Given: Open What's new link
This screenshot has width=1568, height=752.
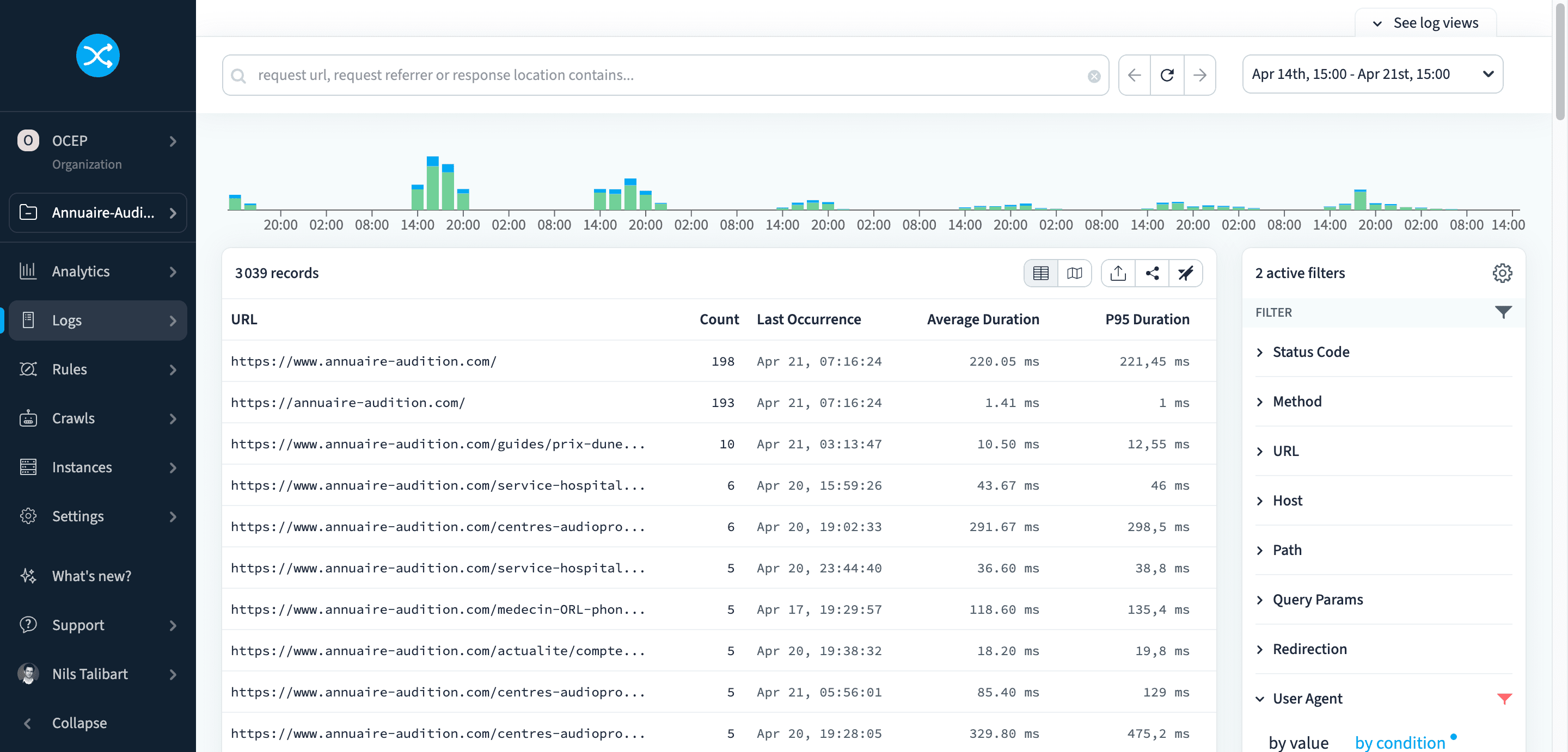Looking at the screenshot, I should pyautogui.click(x=91, y=576).
